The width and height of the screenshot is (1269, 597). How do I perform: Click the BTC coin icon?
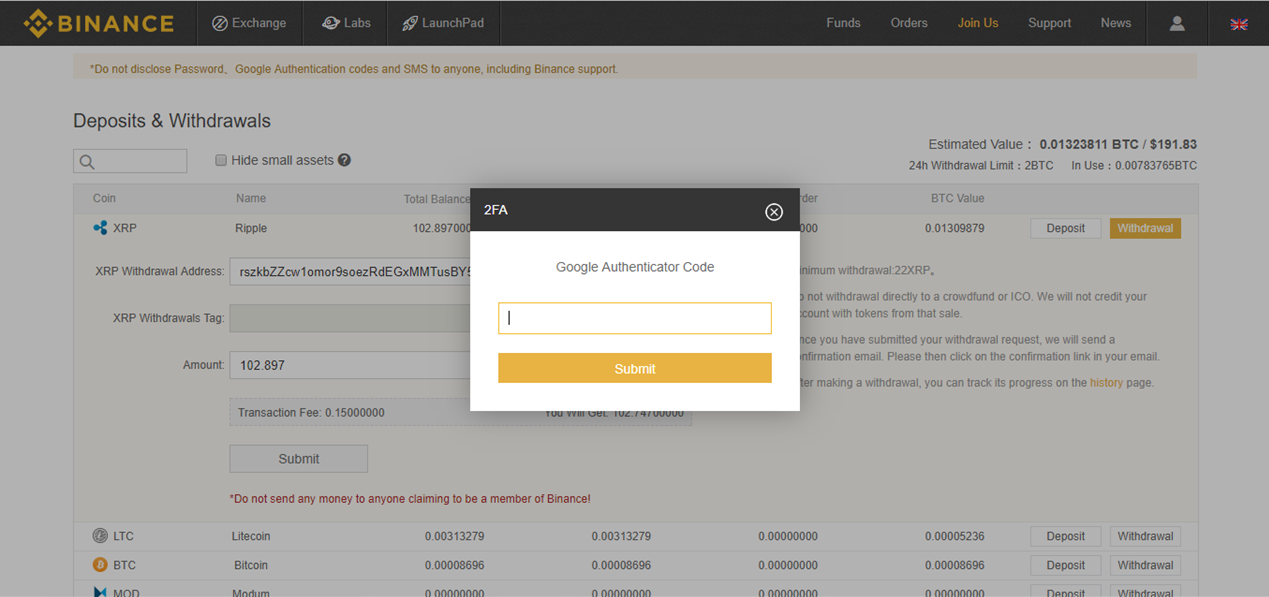tap(100, 565)
